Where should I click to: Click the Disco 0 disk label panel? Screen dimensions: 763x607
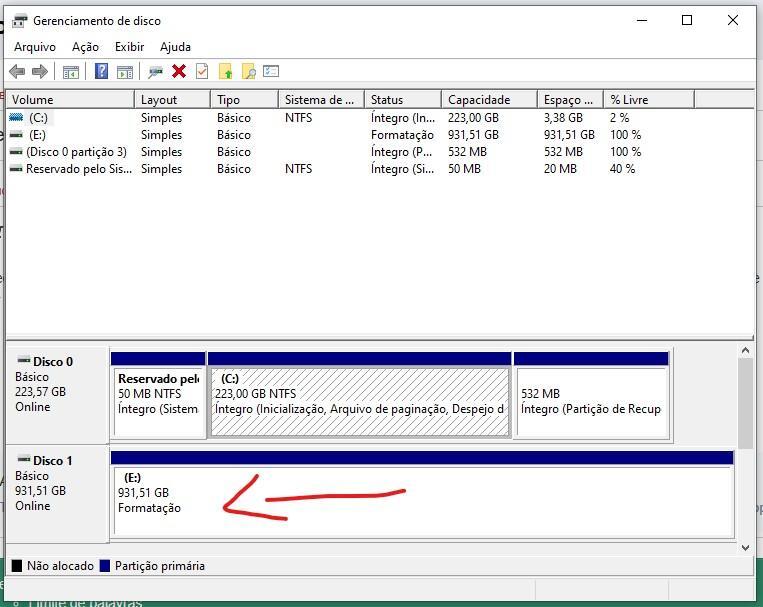tap(57, 394)
